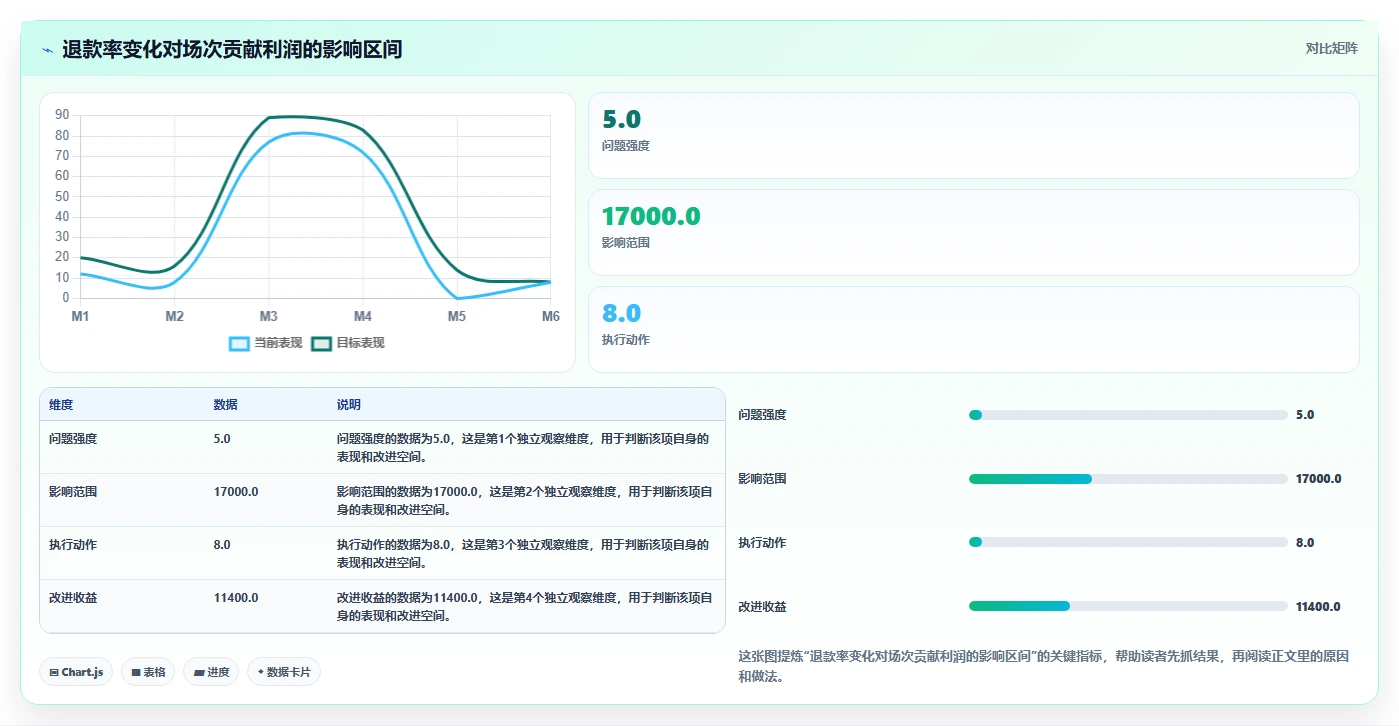Image resolution: width=1399 pixels, height=726 pixels.
Task: Click the 进度 tag chip
Action: click(x=210, y=672)
